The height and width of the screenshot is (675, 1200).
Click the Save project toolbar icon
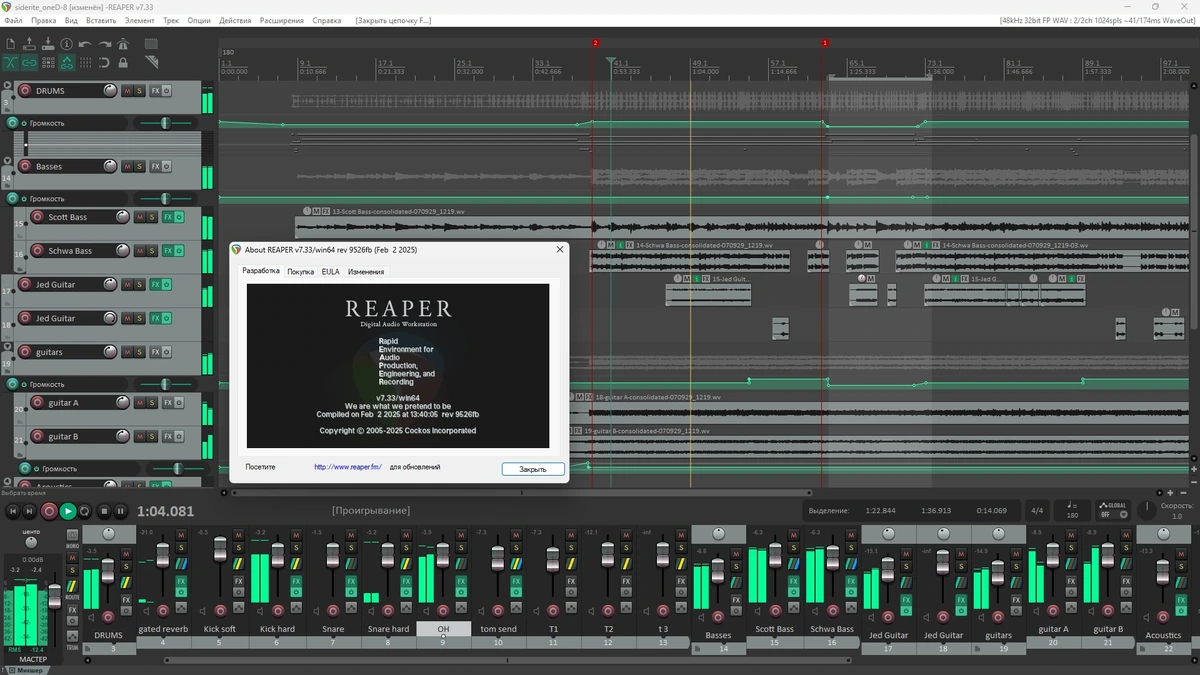48,44
